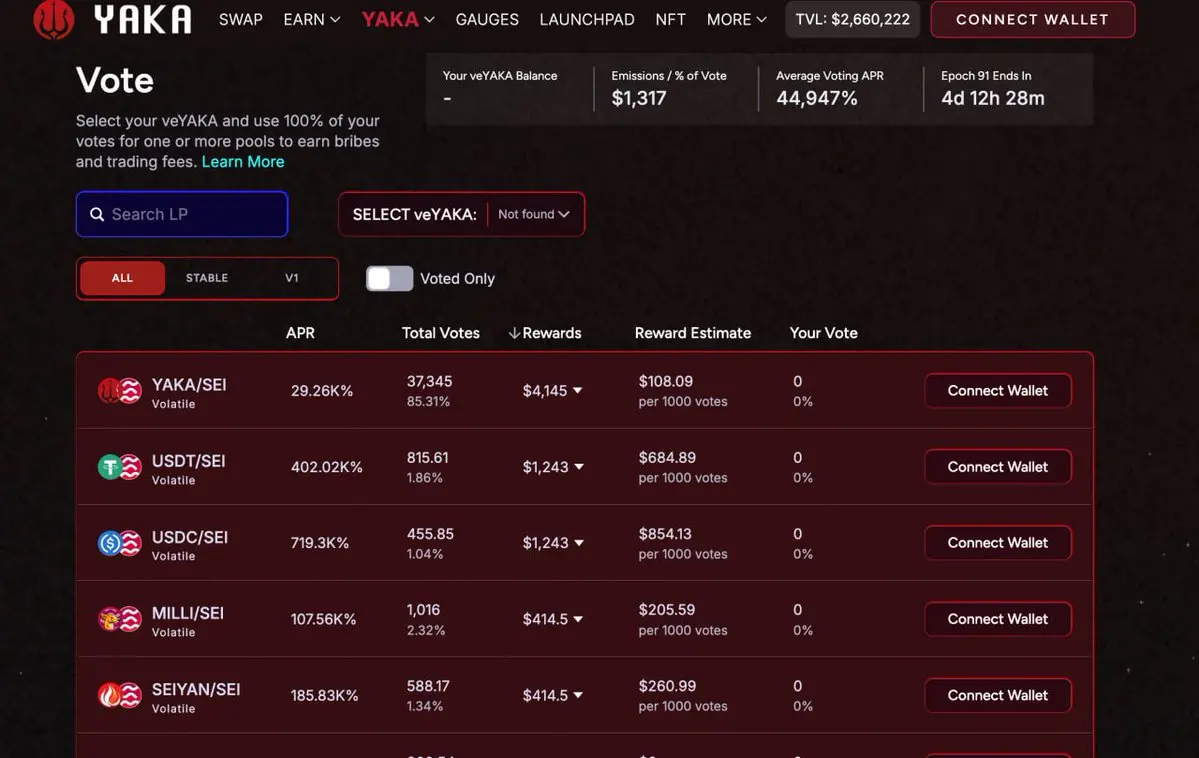Focus the Search LP input field
Screen dimensions: 1199x758
click(x=182, y=214)
